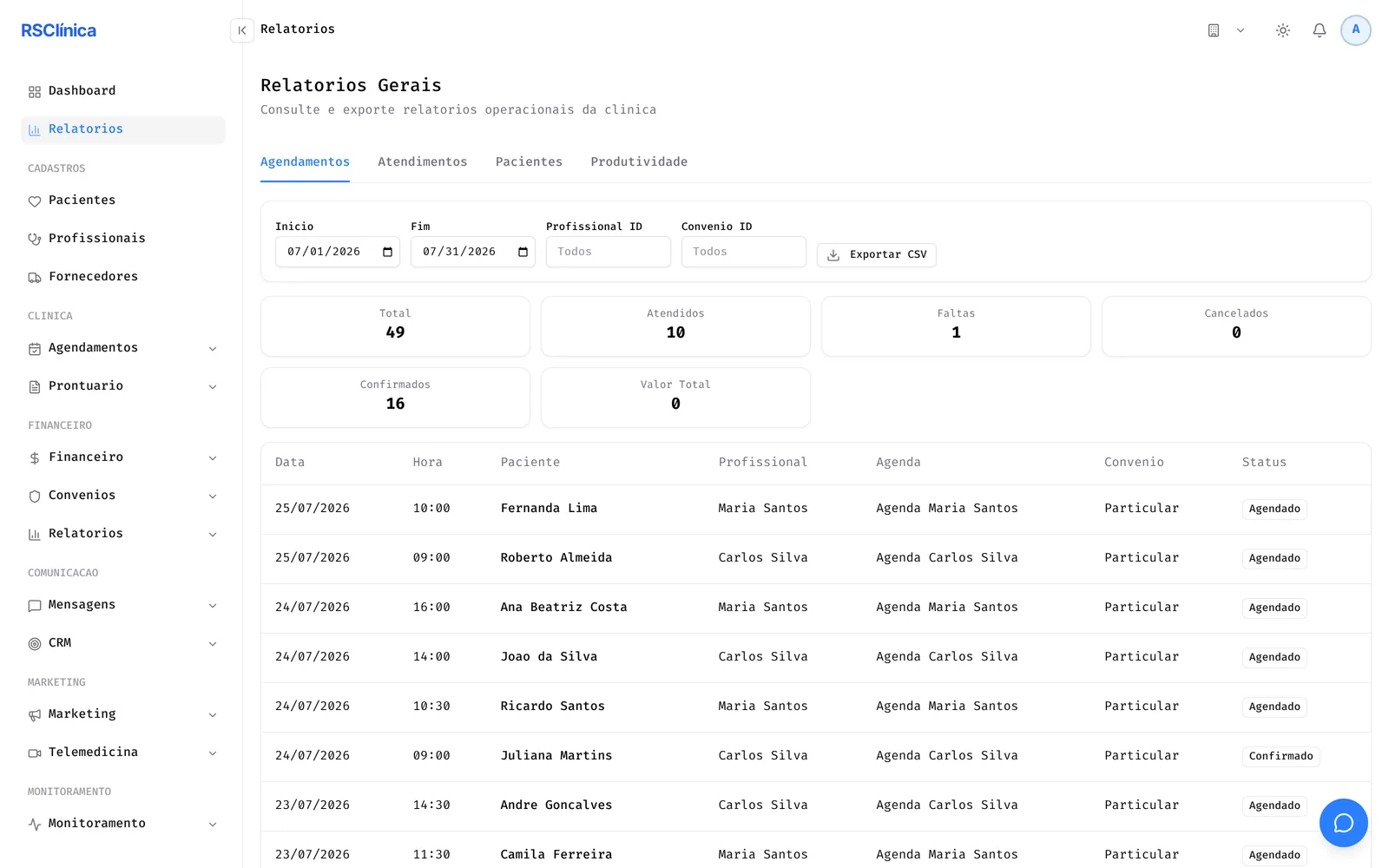Image resolution: width=1389 pixels, height=868 pixels.
Task: Expand the Marketing submenu chevron
Action: pyautogui.click(x=213, y=715)
